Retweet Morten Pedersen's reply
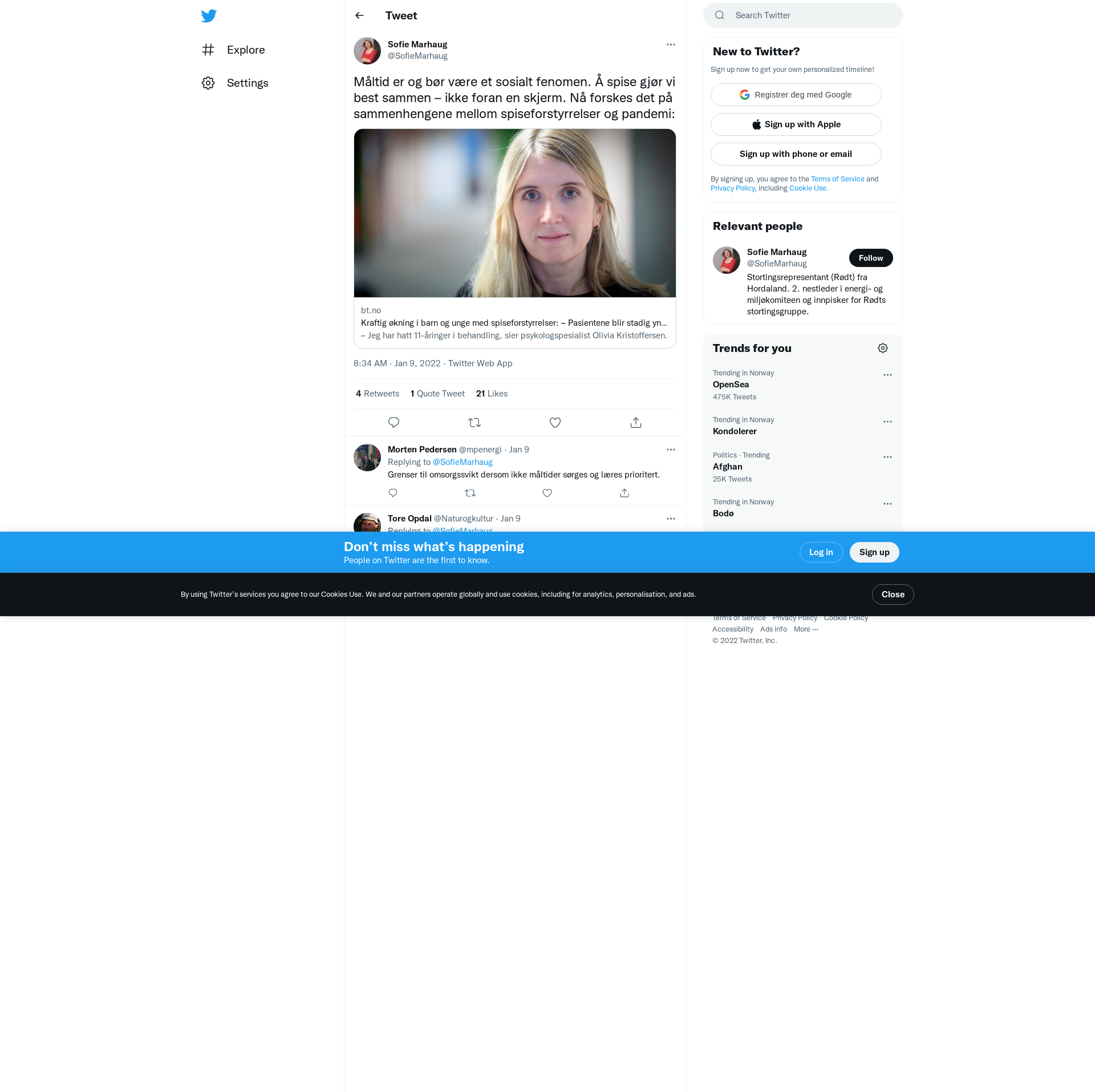The width and height of the screenshot is (1095, 1092). click(470, 493)
